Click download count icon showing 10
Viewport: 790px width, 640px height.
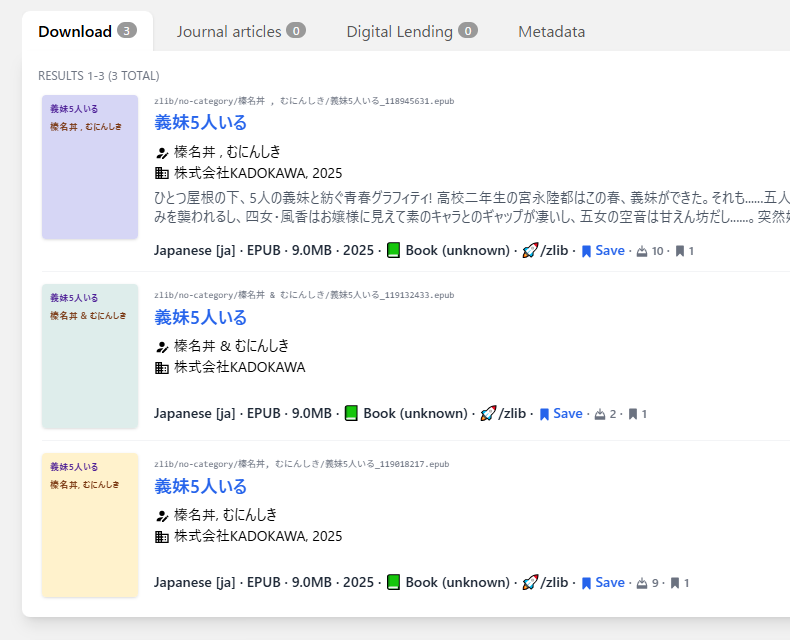(x=642, y=251)
